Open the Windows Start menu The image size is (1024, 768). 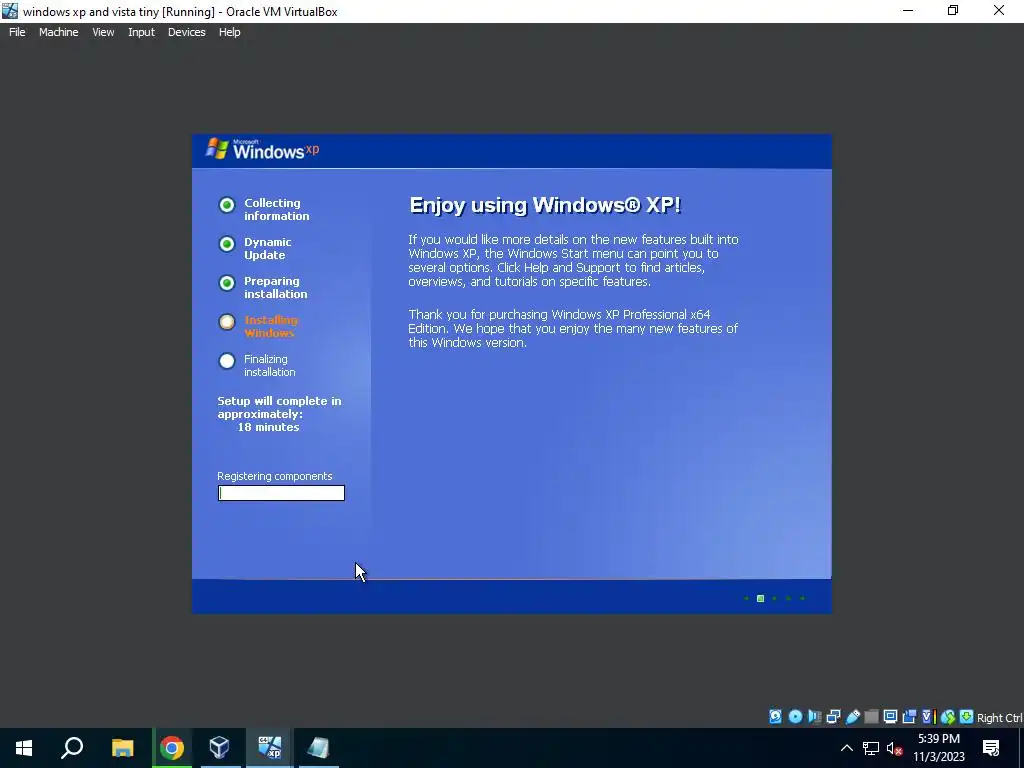(x=24, y=748)
